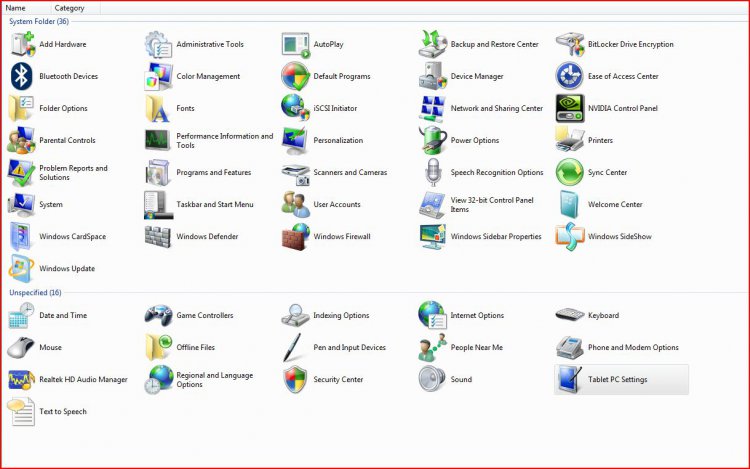Open View 32-bit Control Panel Items icon
The width and height of the screenshot is (750, 469).
[x=433, y=204]
